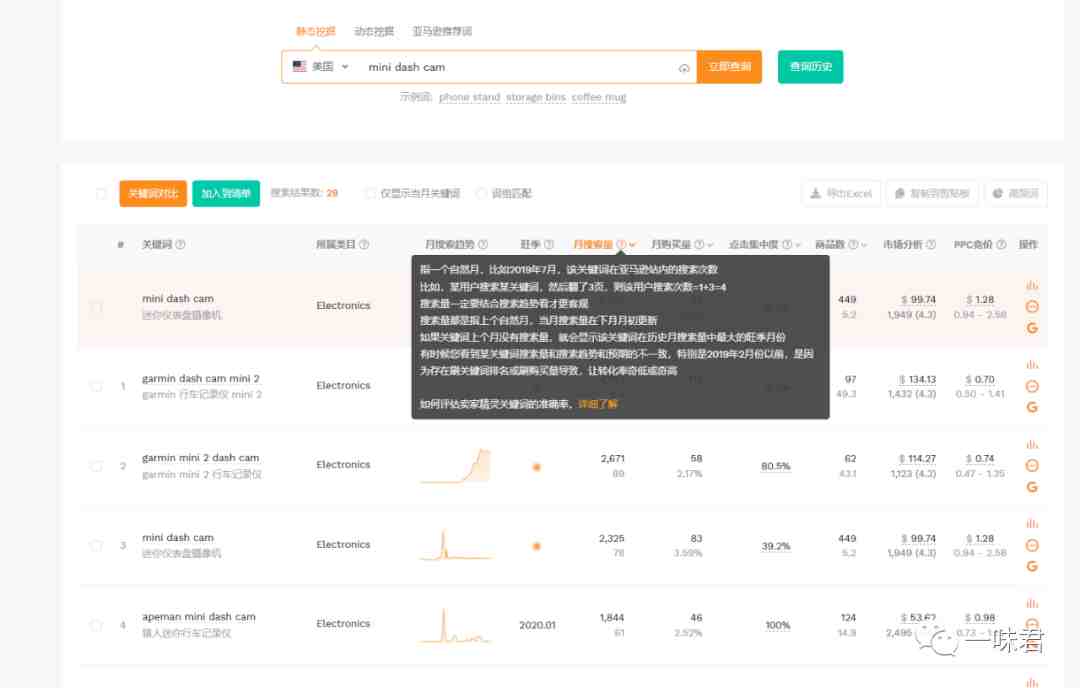Click the $ 0.70 PPC bid value
Image resolution: width=1080 pixels, height=688 pixels.
point(980,379)
